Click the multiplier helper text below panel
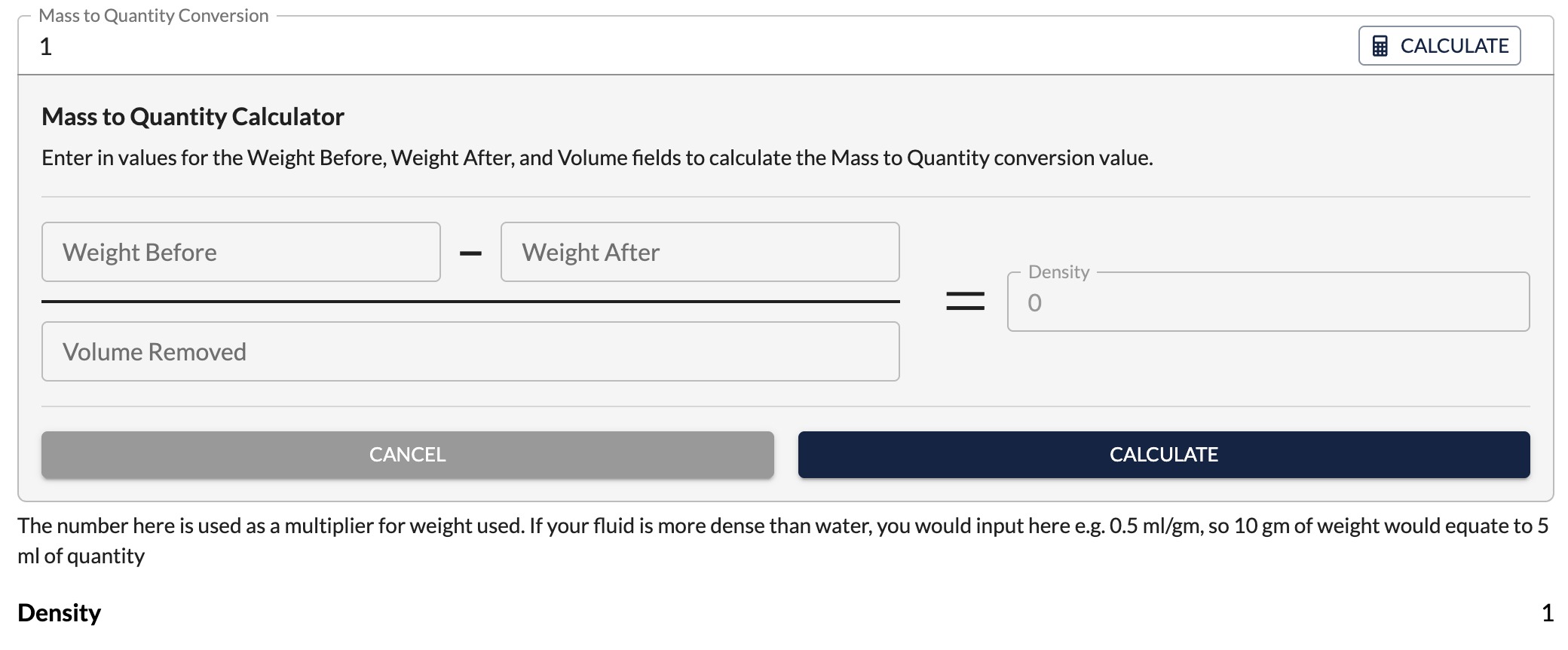Screen dimensions: 1568x650 click(782, 541)
